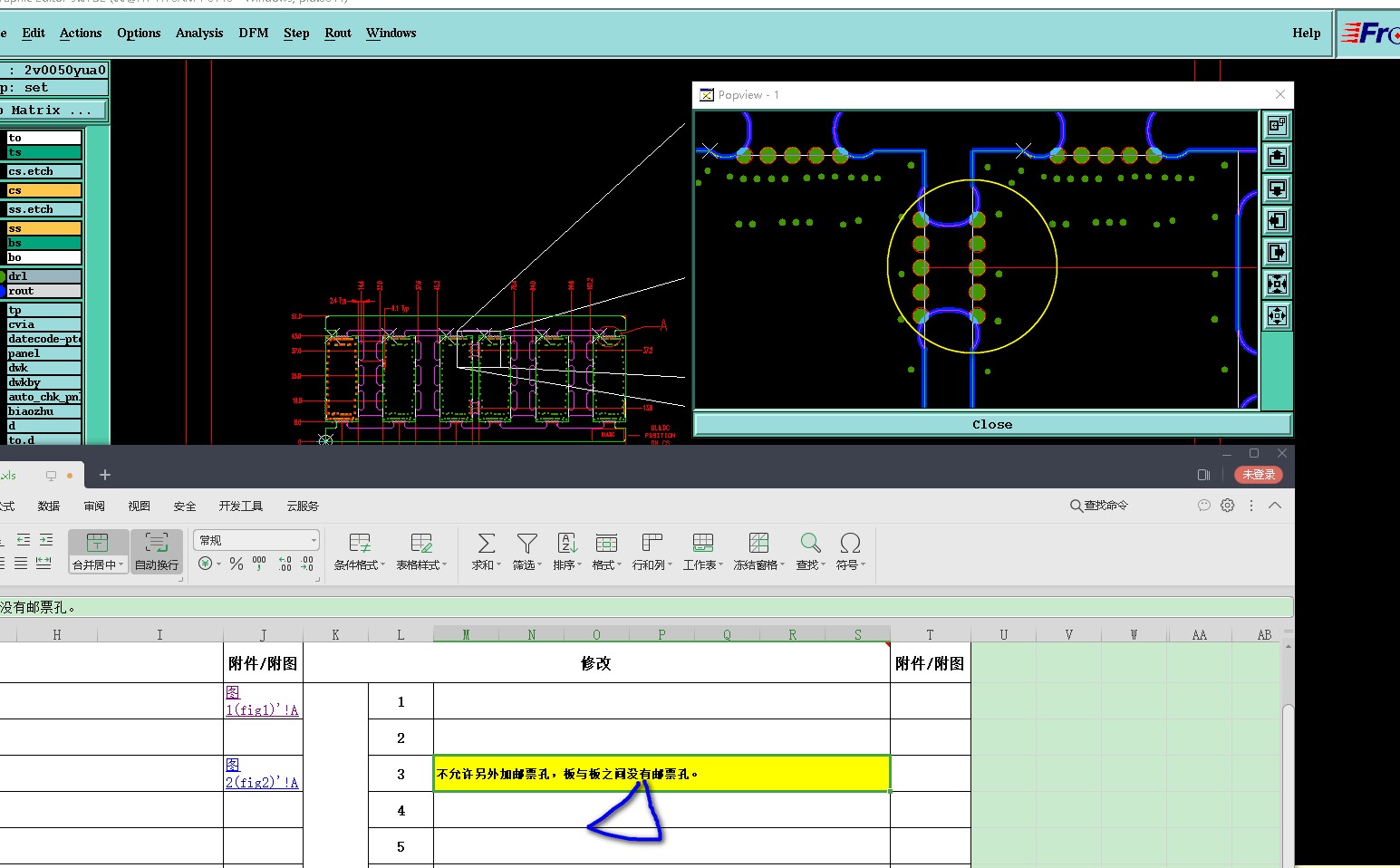
Task: Select the yellow cell in row 3
Action: 661,774
